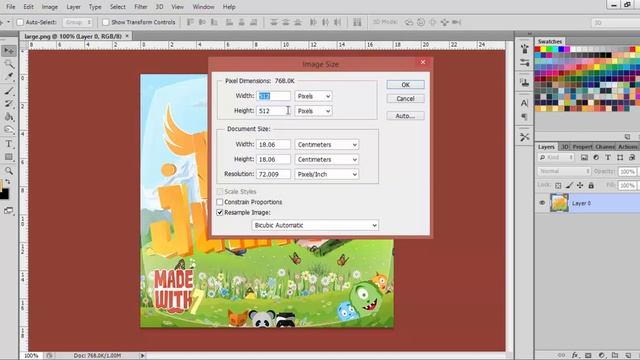Click the black background color box

4,195
